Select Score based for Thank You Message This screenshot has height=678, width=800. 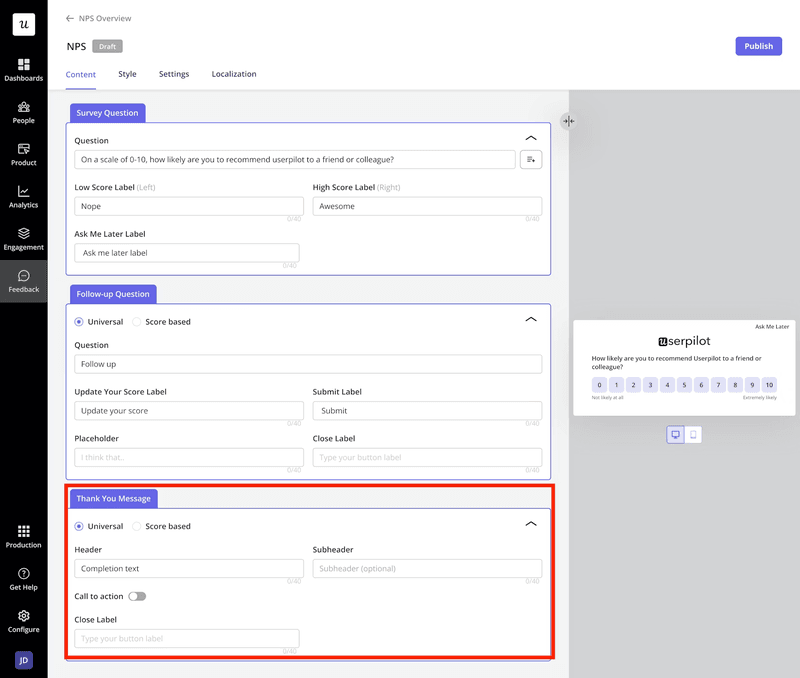[137, 526]
